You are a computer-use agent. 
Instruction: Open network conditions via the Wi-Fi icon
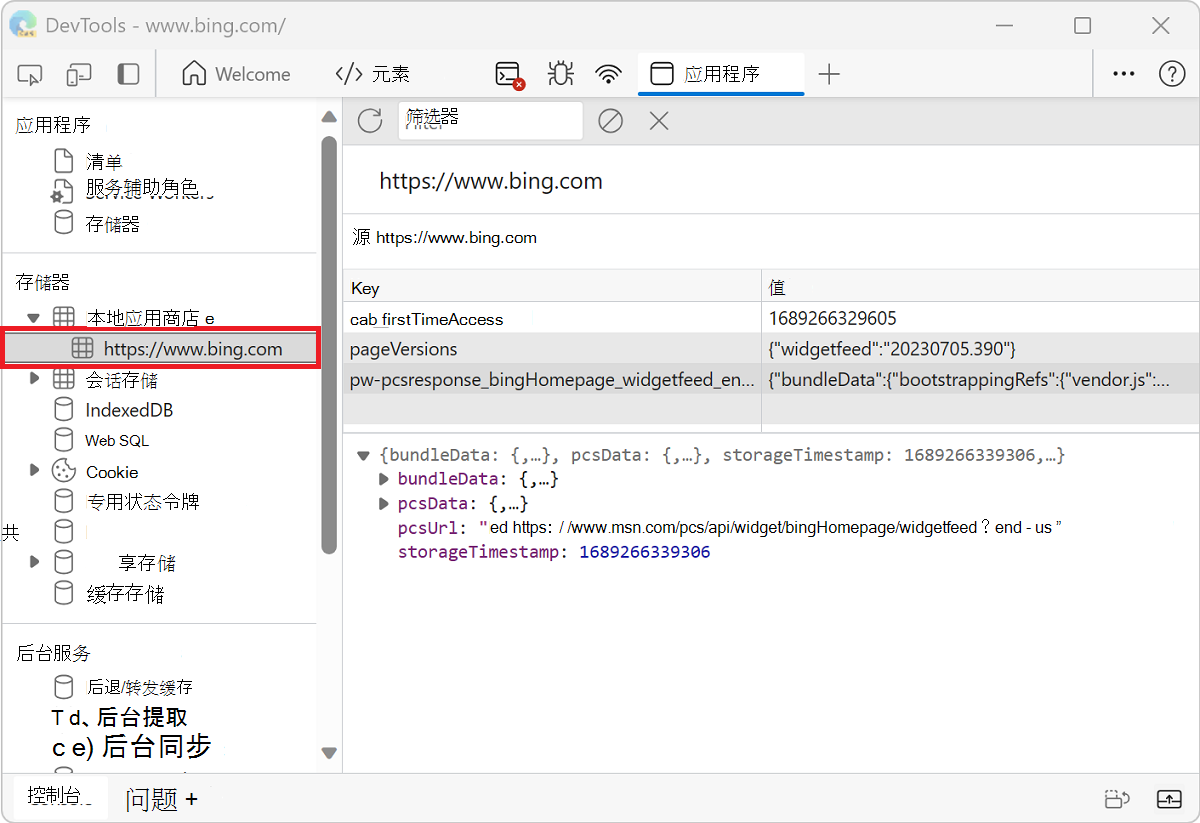609,74
